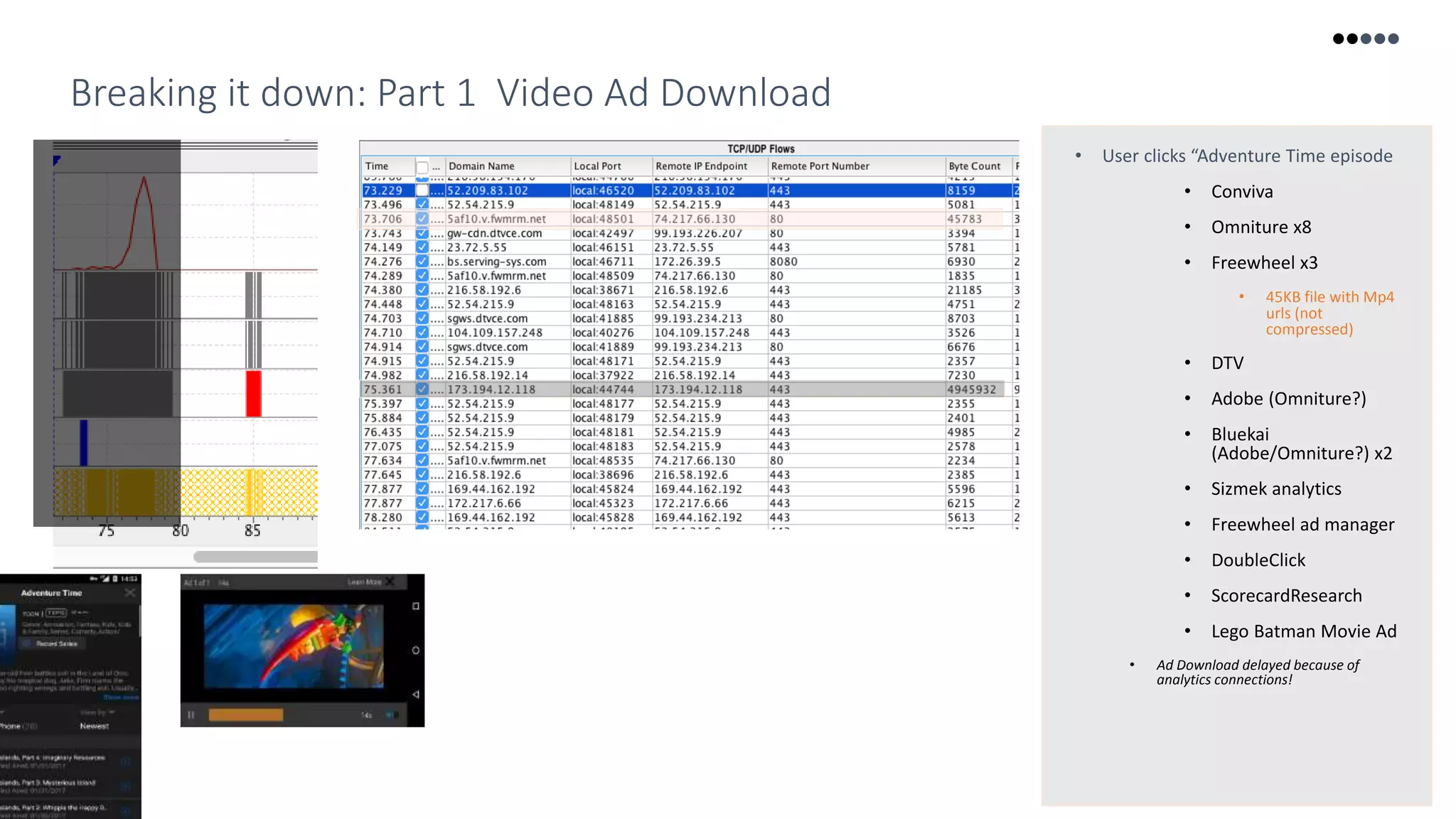Click the dark blue marker in graph

84,442
